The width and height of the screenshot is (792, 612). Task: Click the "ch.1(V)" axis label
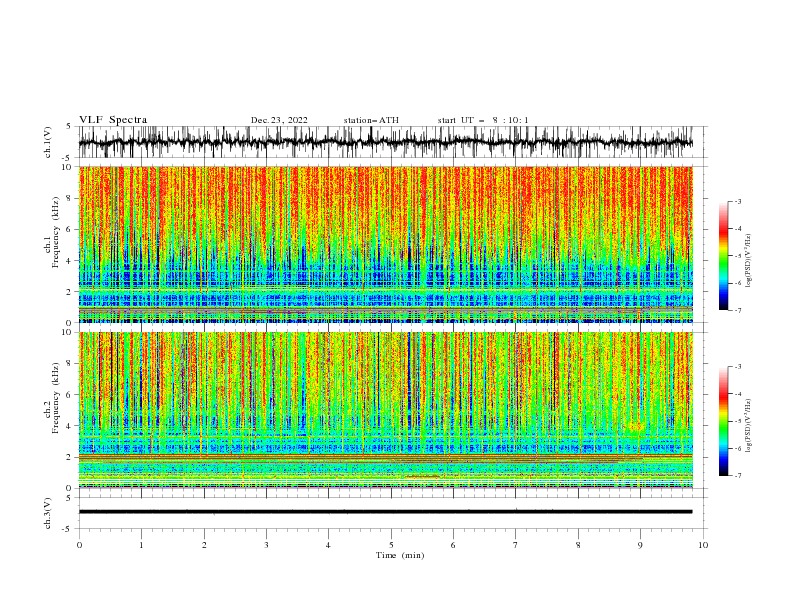point(48,142)
